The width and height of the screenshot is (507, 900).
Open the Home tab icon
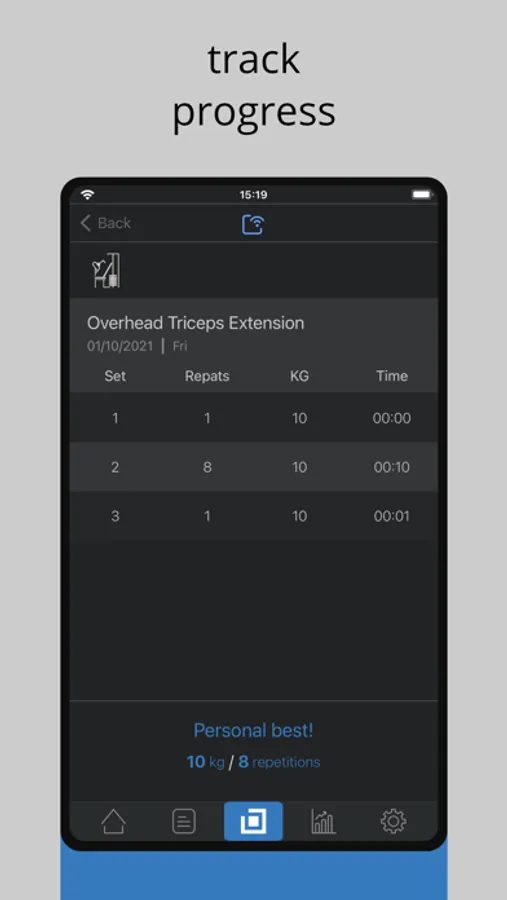[113, 821]
